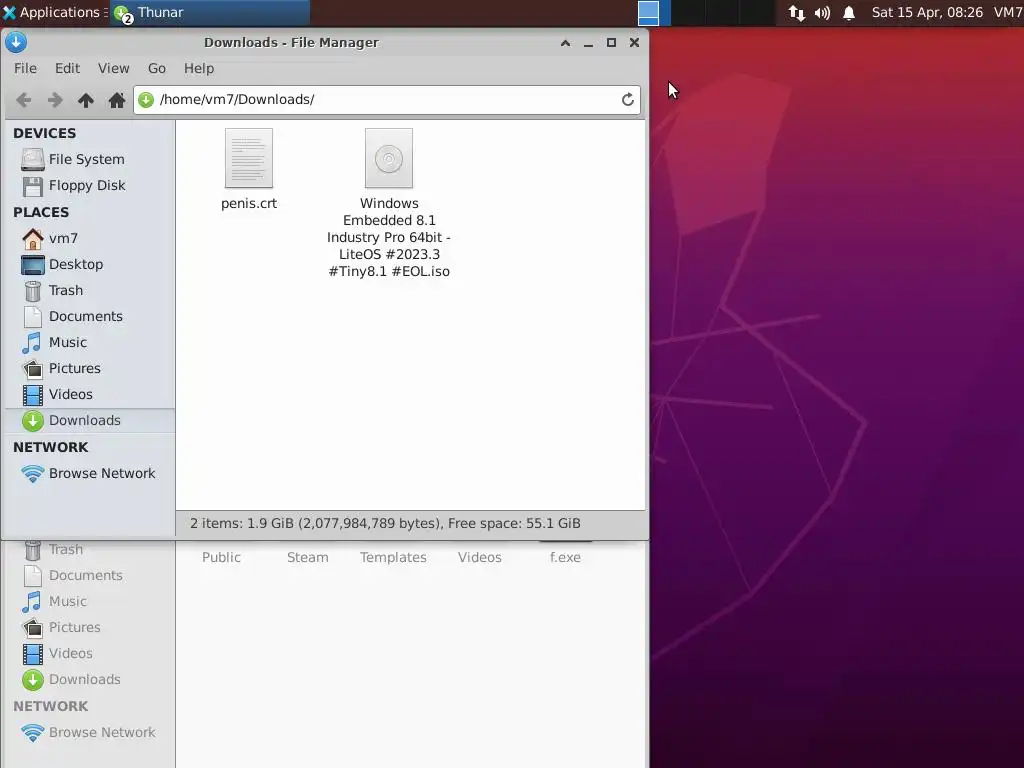
Task: Click the status bar item count text
Action: pos(385,524)
